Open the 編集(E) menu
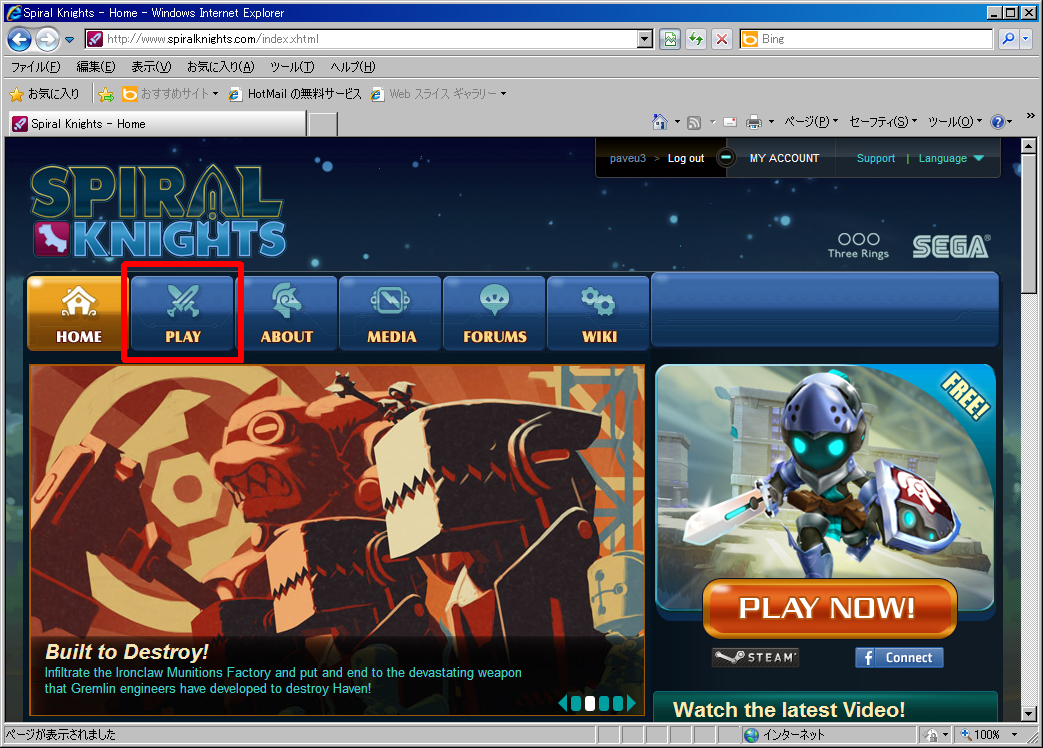 click(96, 66)
